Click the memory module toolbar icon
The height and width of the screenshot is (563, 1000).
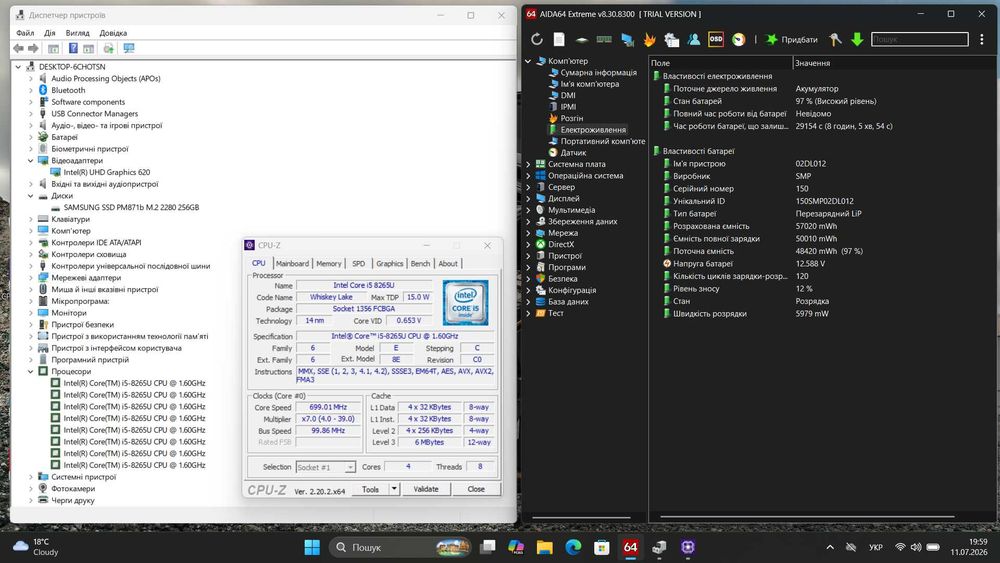pos(604,40)
